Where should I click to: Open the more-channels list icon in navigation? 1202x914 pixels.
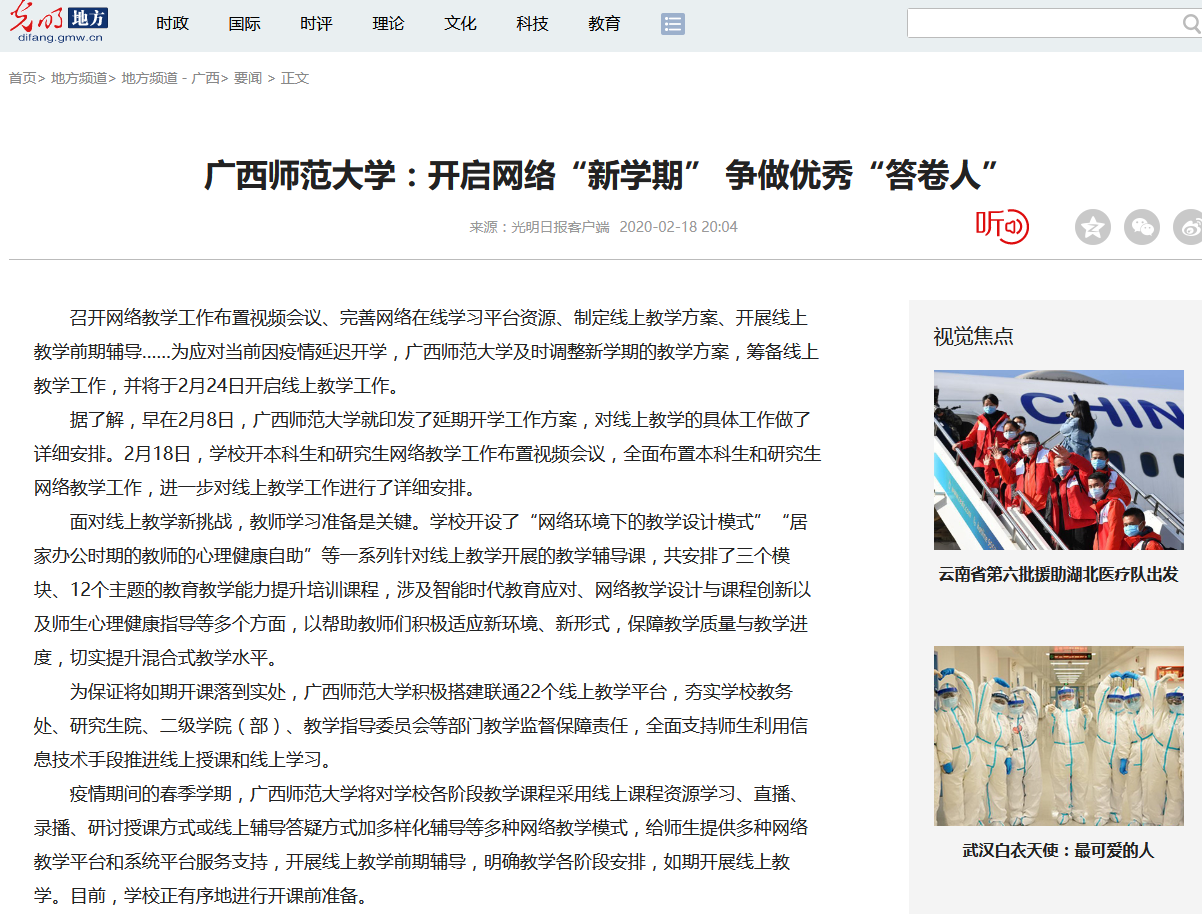coord(673,24)
